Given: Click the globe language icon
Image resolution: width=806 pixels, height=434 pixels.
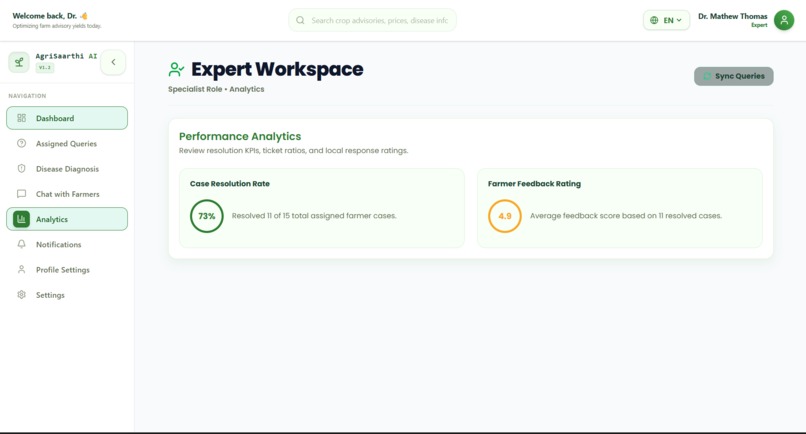Looking at the screenshot, I should [x=654, y=21].
